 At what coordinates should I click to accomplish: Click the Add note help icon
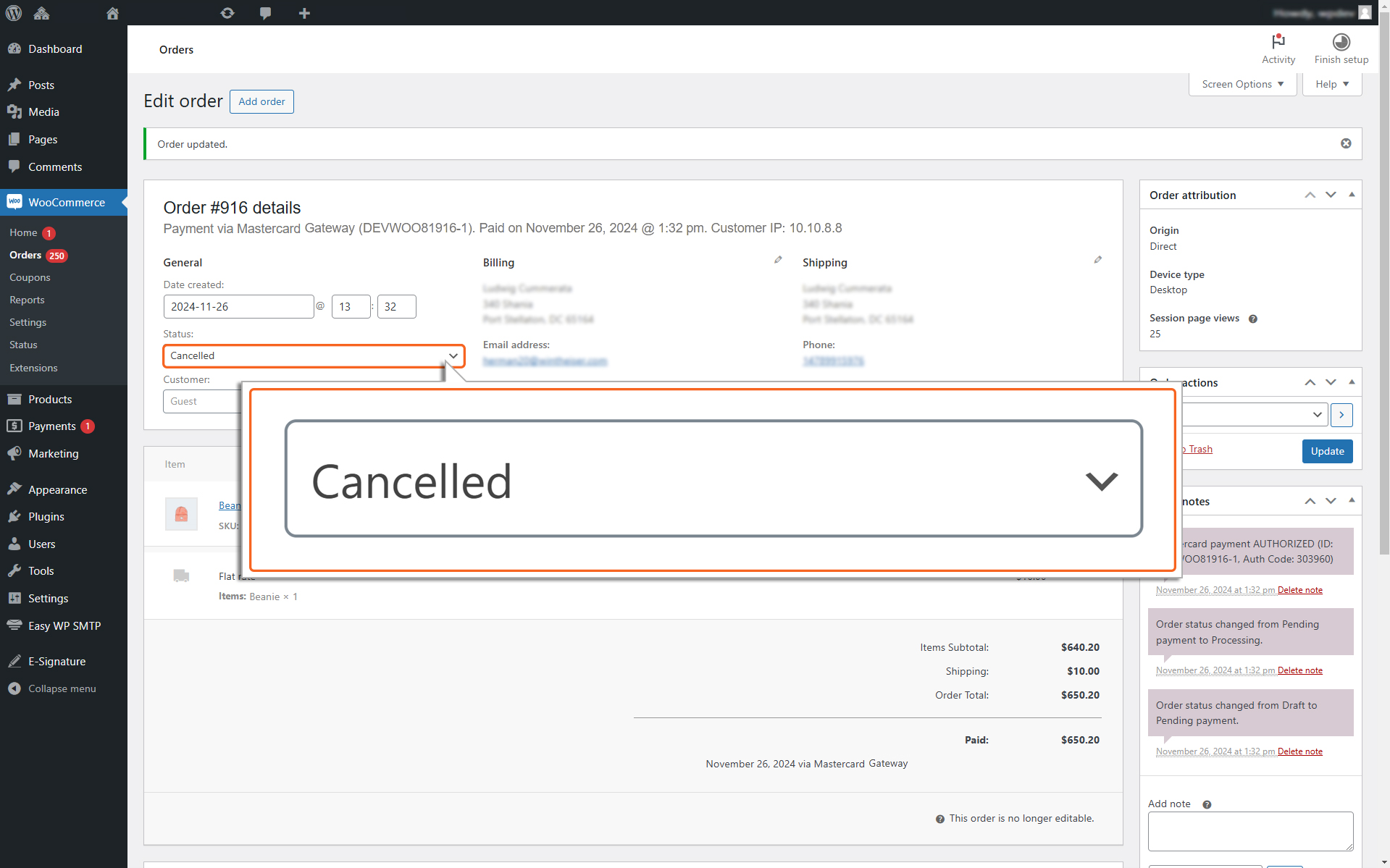pyautogui.click(x=1207, y=804)
